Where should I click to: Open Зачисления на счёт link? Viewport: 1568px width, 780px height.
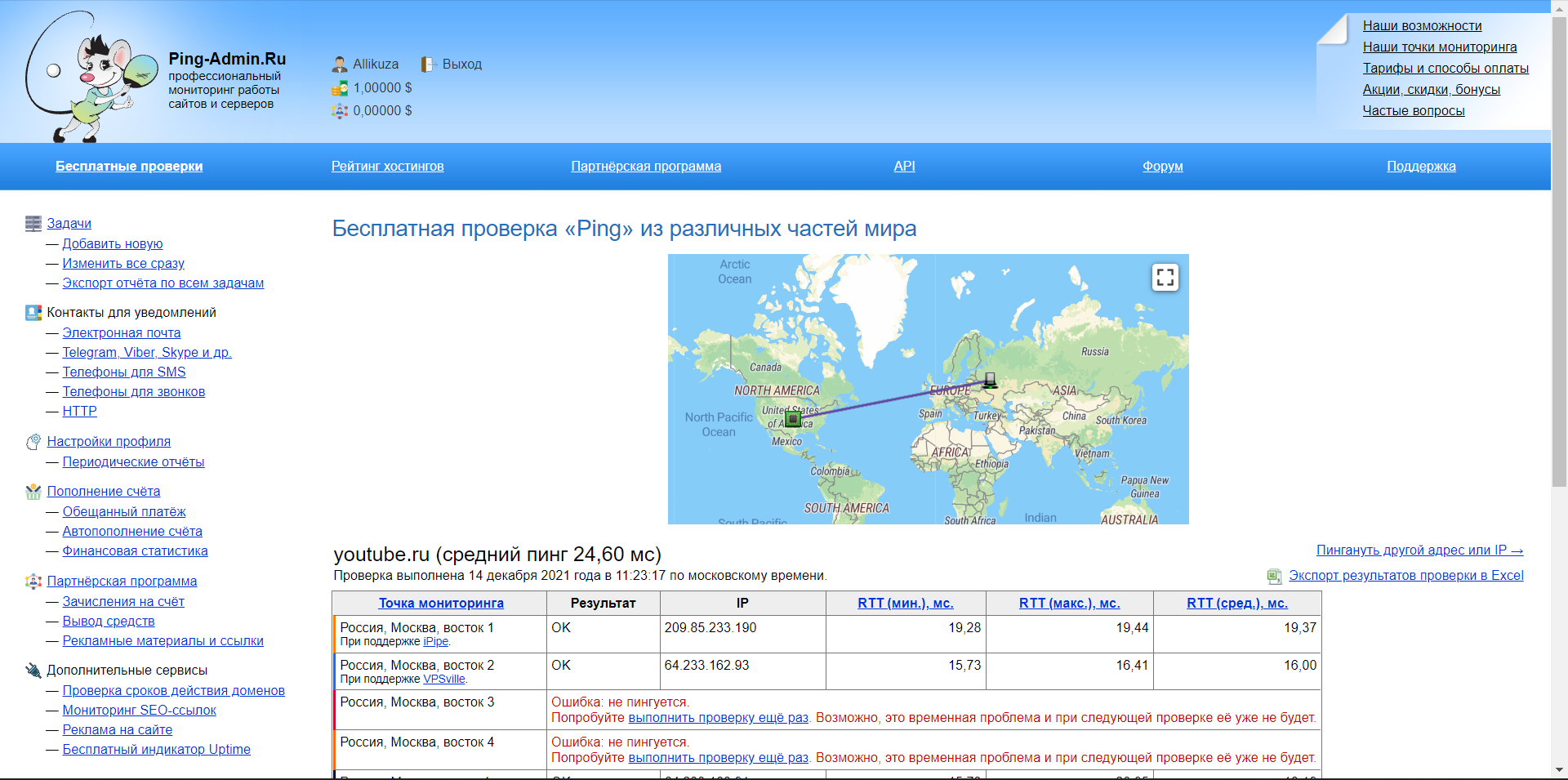coord(123,602)
